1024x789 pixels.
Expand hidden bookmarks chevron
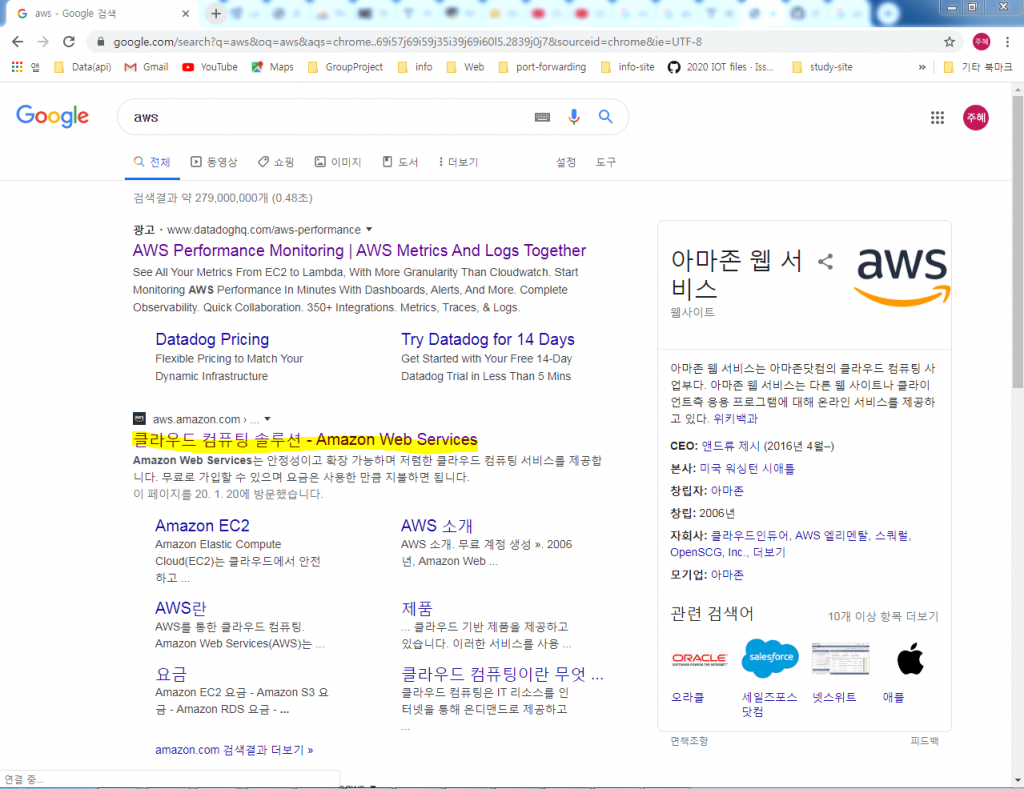(922, 67)
